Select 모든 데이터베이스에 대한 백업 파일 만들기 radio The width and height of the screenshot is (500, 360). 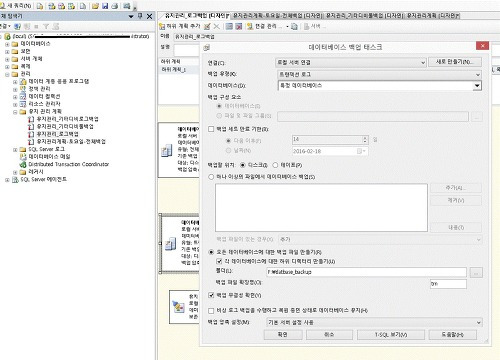coord(211,252)
